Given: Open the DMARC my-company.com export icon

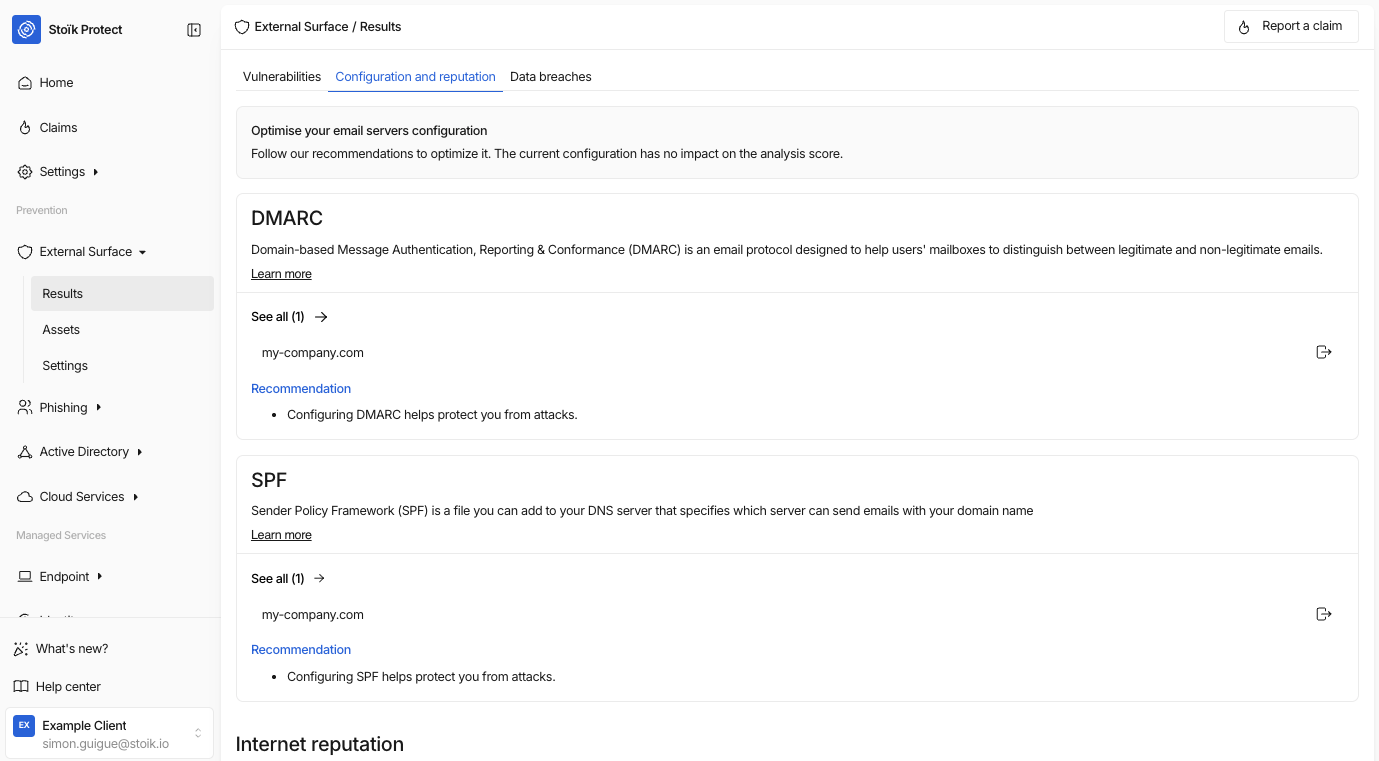Looking at the screenshot, I should coord(1324,352).
